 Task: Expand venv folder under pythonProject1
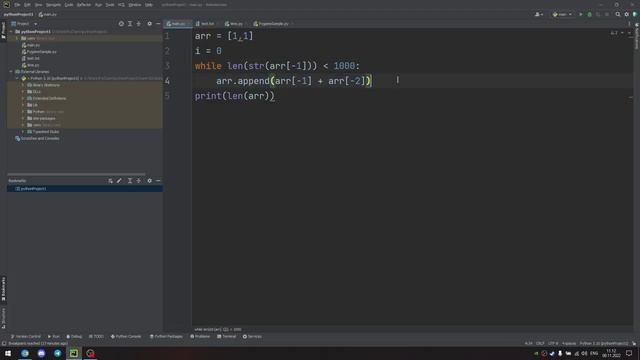tap(17, 38)
